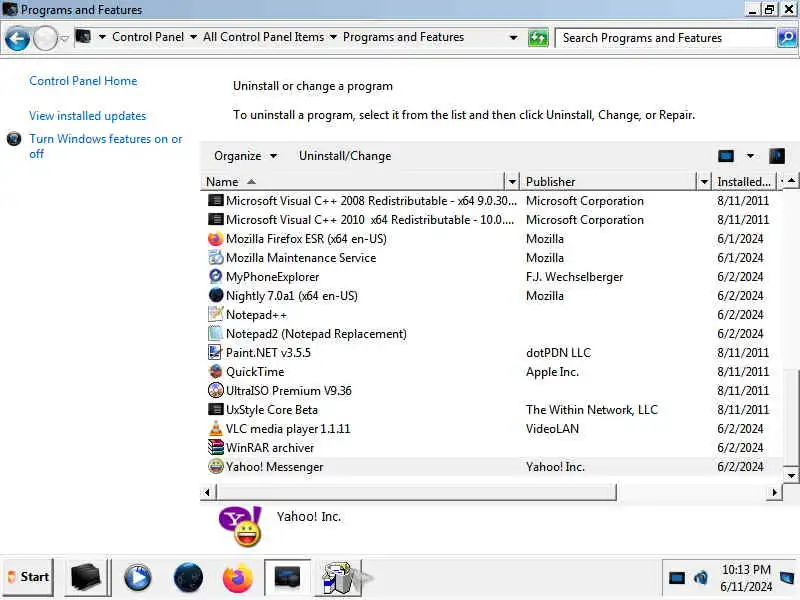This screenshot has height=600, width=800.
Task: Select the Paint.NET v3.5.5 icon
Action: point(216,353)
